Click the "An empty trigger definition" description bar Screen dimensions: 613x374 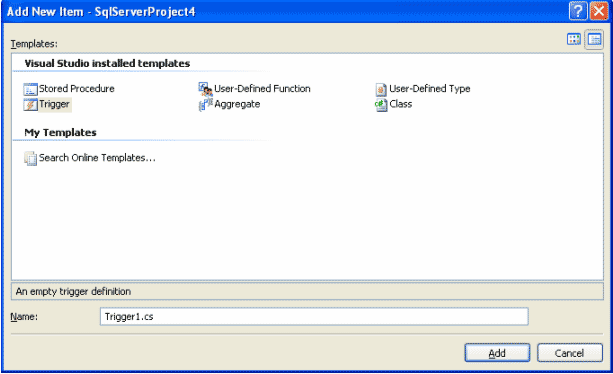coord(307,292)
